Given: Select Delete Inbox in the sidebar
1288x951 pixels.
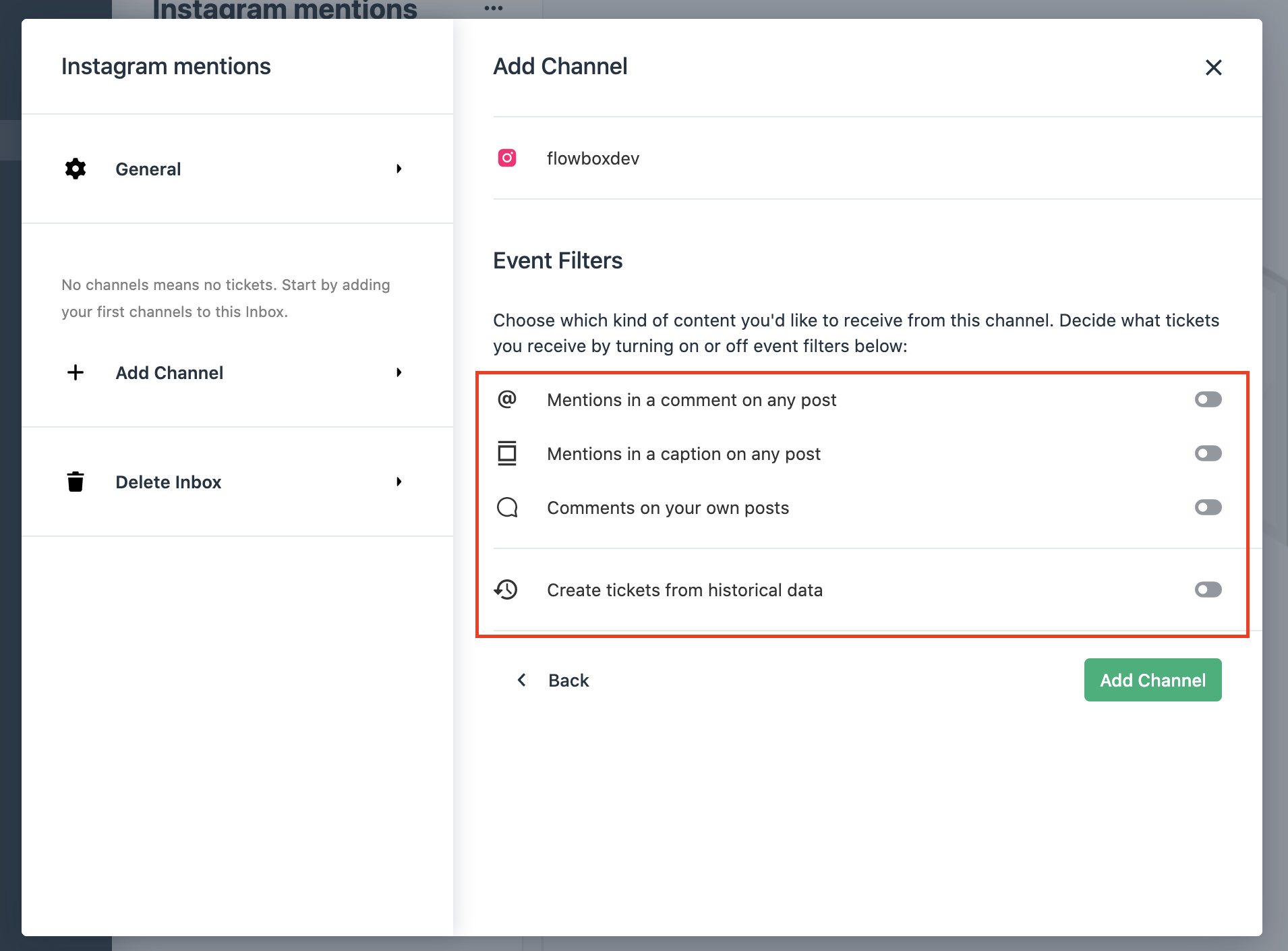Looking at the screenshot, I should [169, 482].
